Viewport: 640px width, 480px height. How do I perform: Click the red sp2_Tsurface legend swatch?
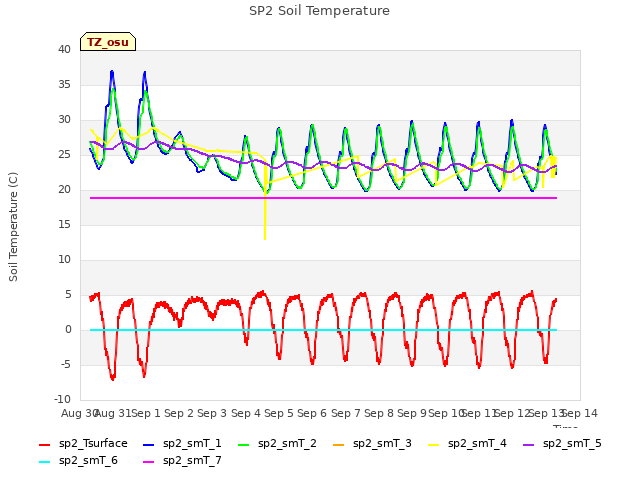pyautogui.click(x=44, y=444)
